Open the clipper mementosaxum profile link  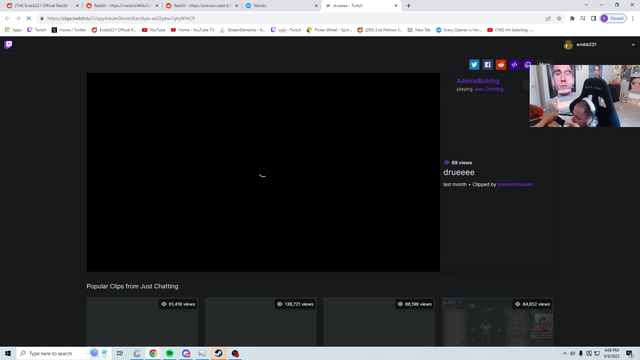(515, 184)
